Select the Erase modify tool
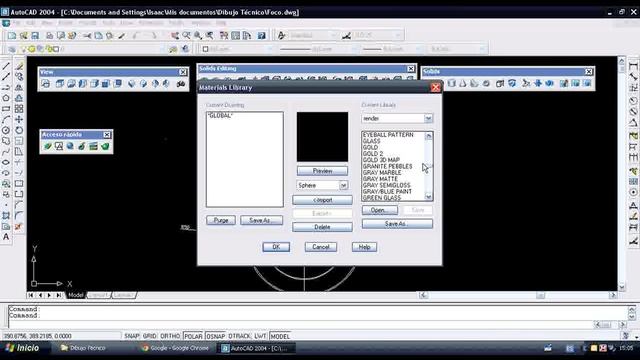Viewport: 640px width, 360px height. (19, 66)
